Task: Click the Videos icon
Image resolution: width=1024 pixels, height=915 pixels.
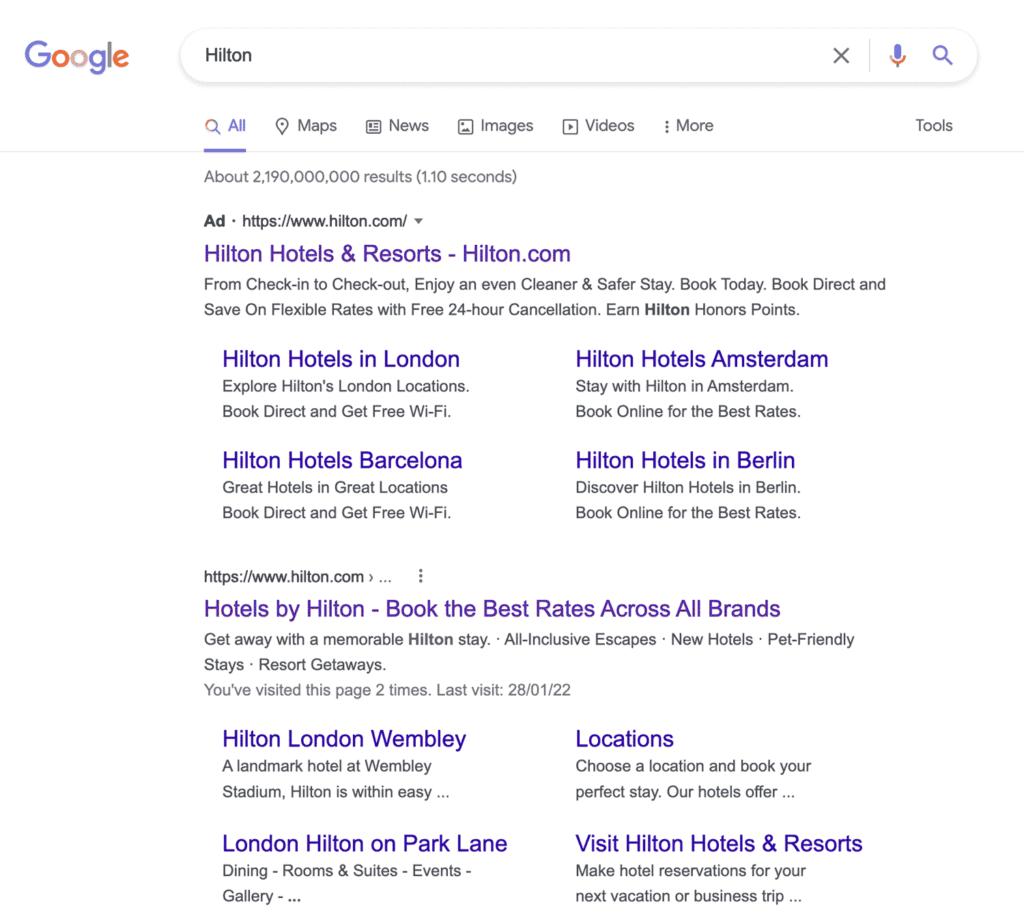Action: (x=572, y=126)
